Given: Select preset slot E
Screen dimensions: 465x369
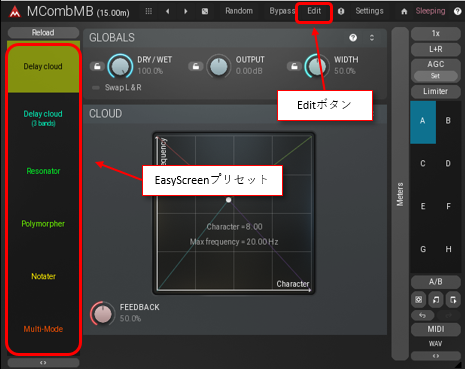Looking at the screenshot, I should (423, 206).
